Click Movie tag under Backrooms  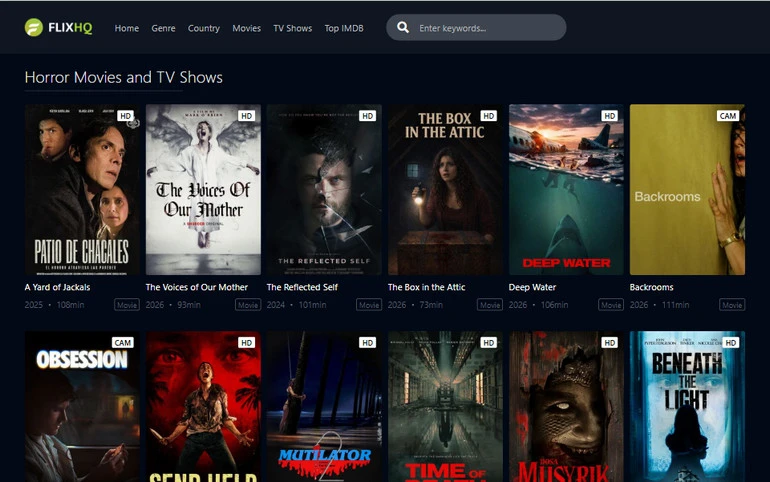732,305
